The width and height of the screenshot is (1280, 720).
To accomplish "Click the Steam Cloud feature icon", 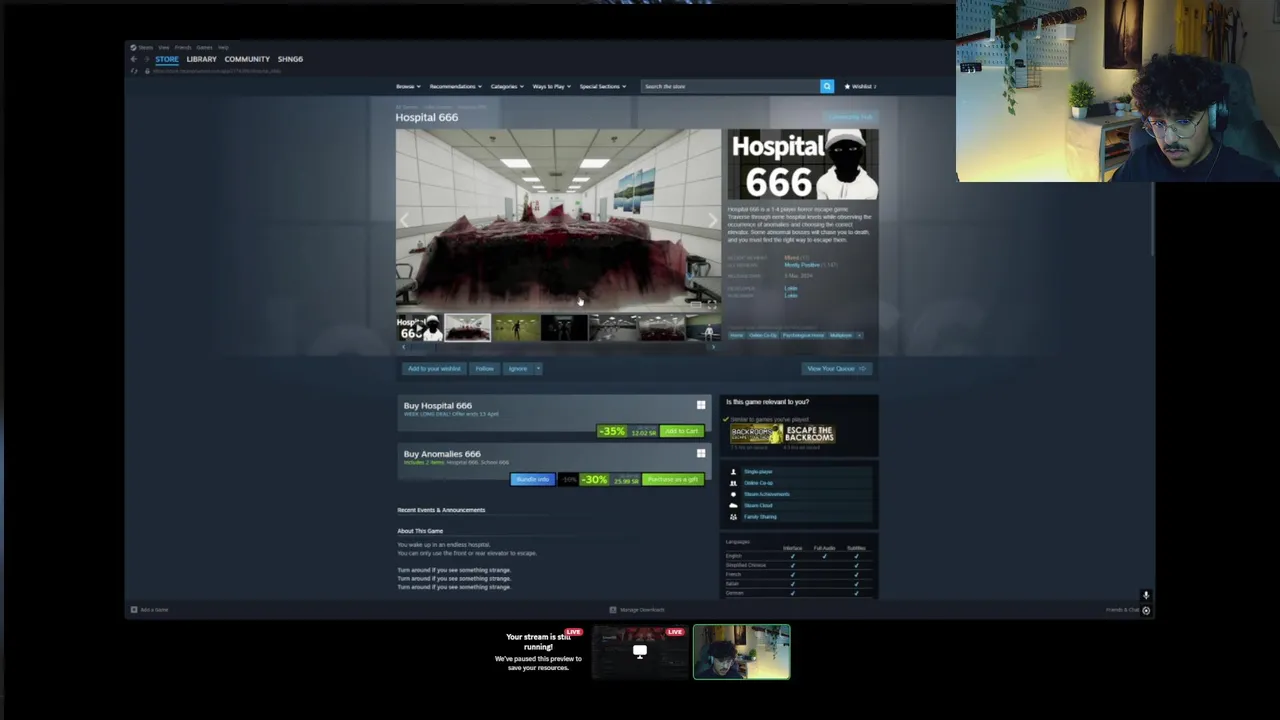I will tap(733, 505).
